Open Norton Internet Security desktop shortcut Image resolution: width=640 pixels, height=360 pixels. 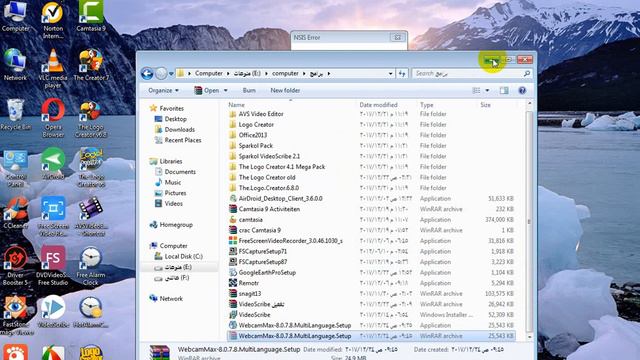click(x=53, y=20)
